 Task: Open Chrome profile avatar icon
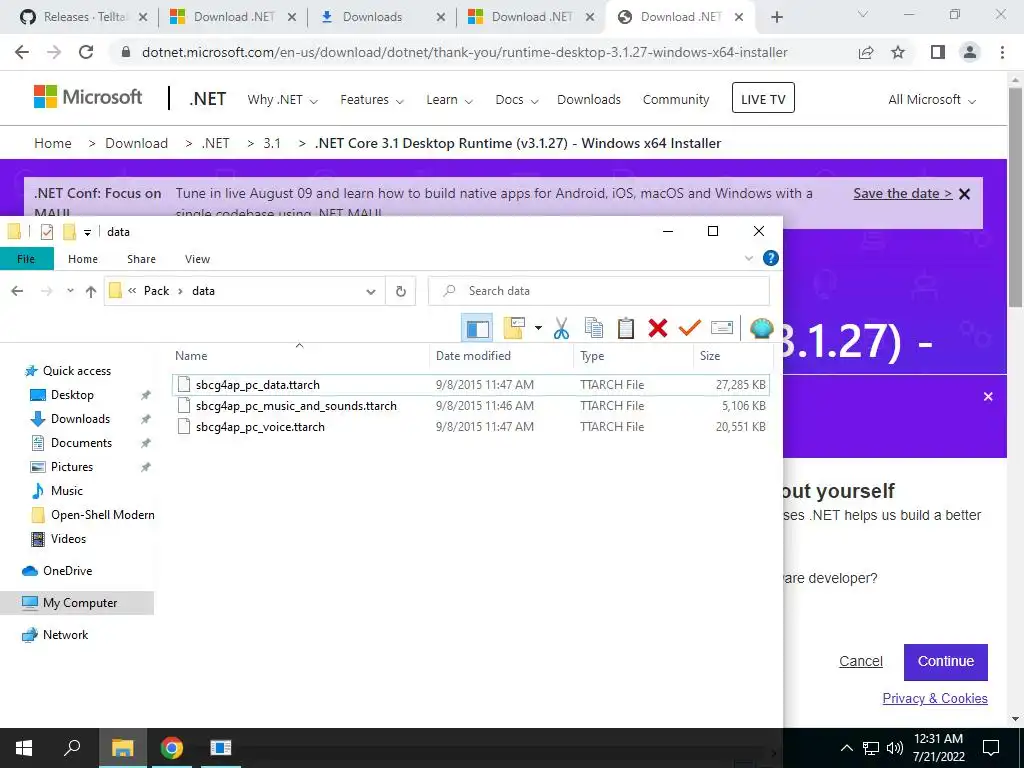pos(970,52)
